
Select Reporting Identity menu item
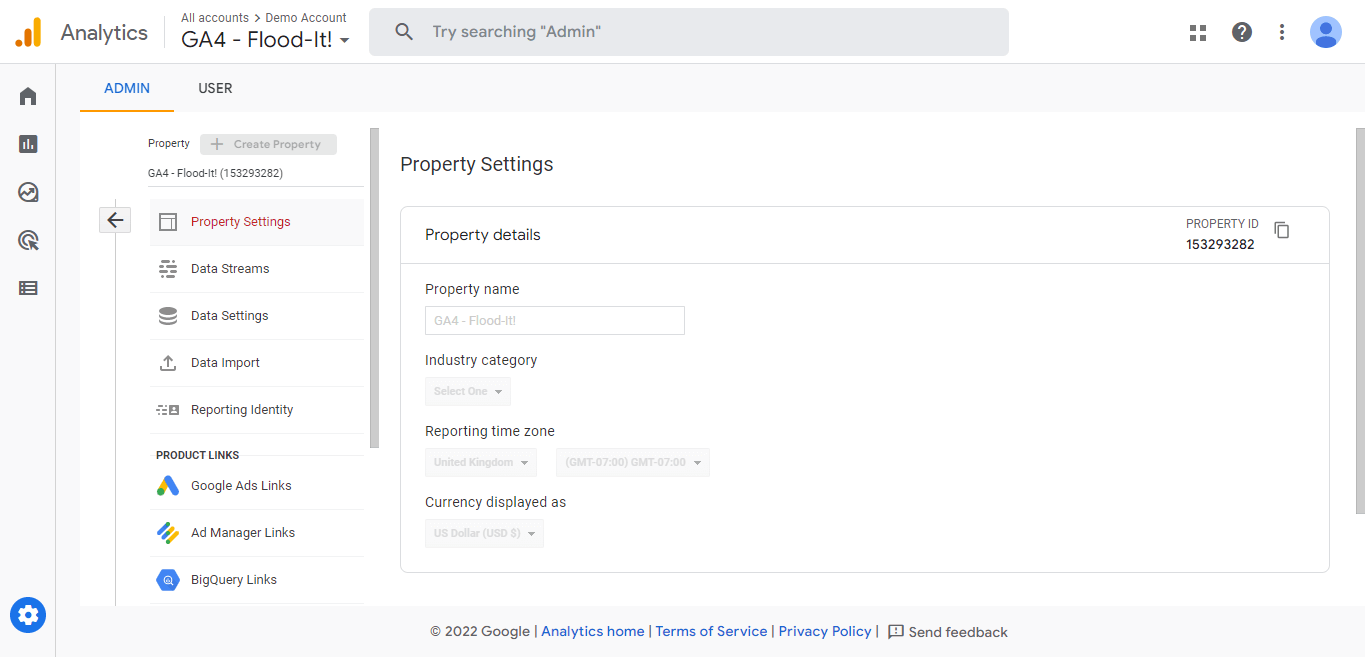point(257,410)
